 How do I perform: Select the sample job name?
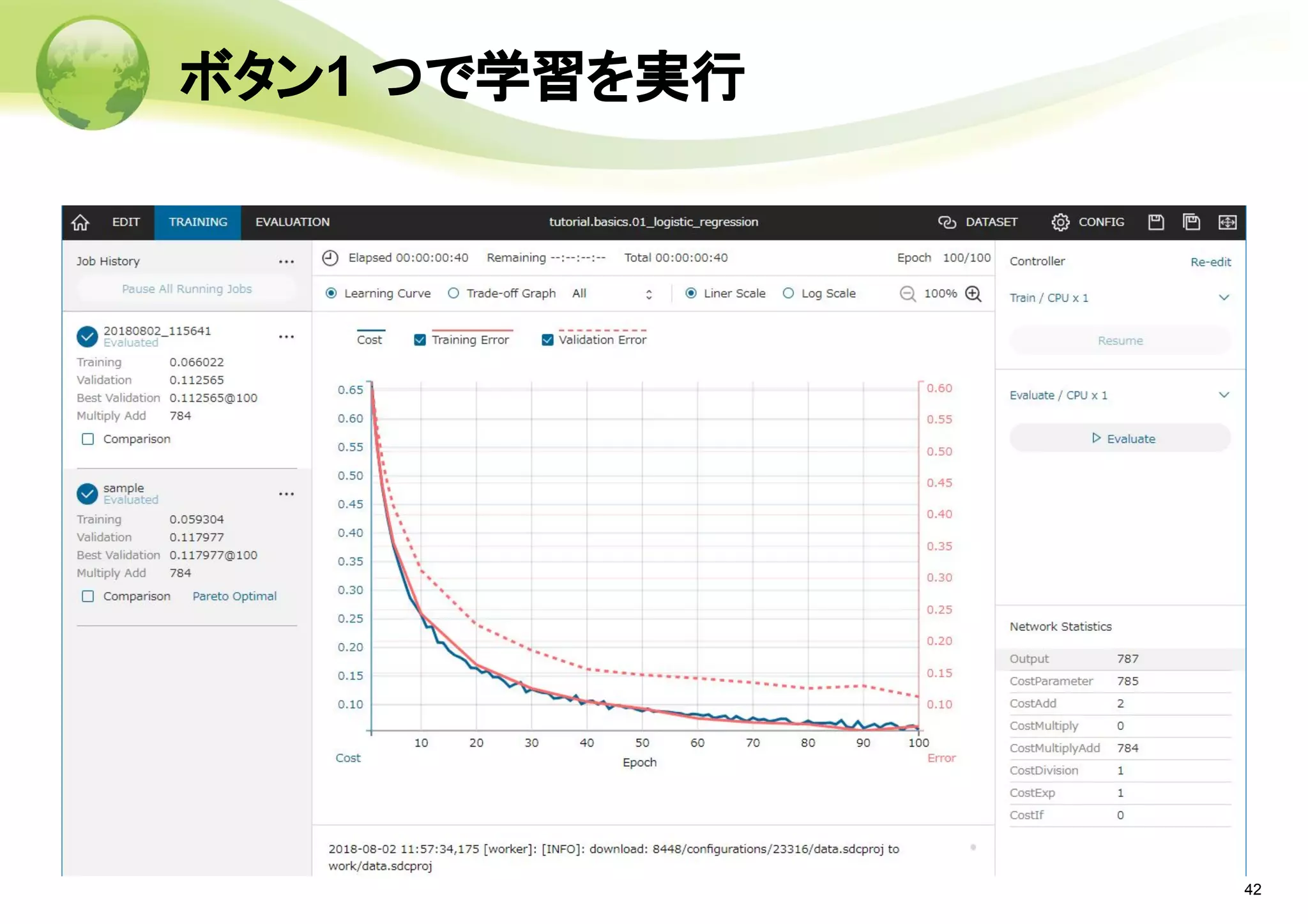[123, 489]
